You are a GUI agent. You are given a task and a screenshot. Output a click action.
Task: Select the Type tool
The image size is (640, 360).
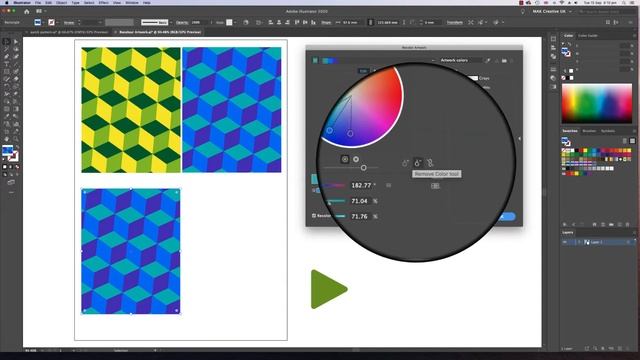pos(7,64)
